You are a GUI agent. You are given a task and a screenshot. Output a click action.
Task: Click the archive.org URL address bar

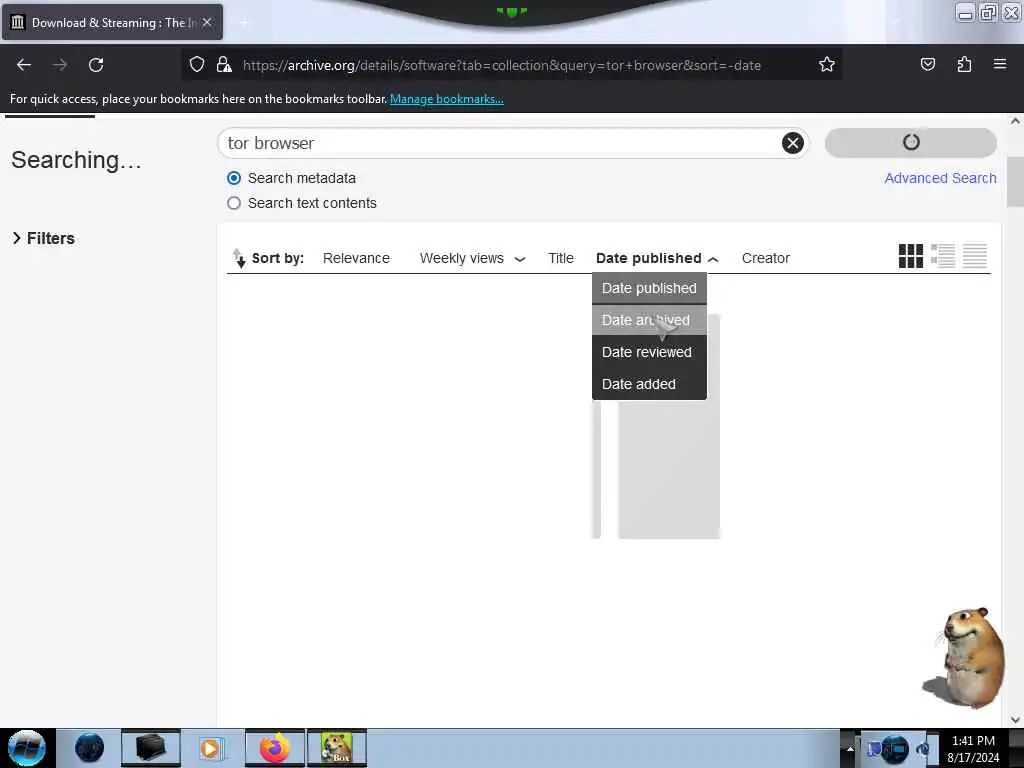[502, 65]
